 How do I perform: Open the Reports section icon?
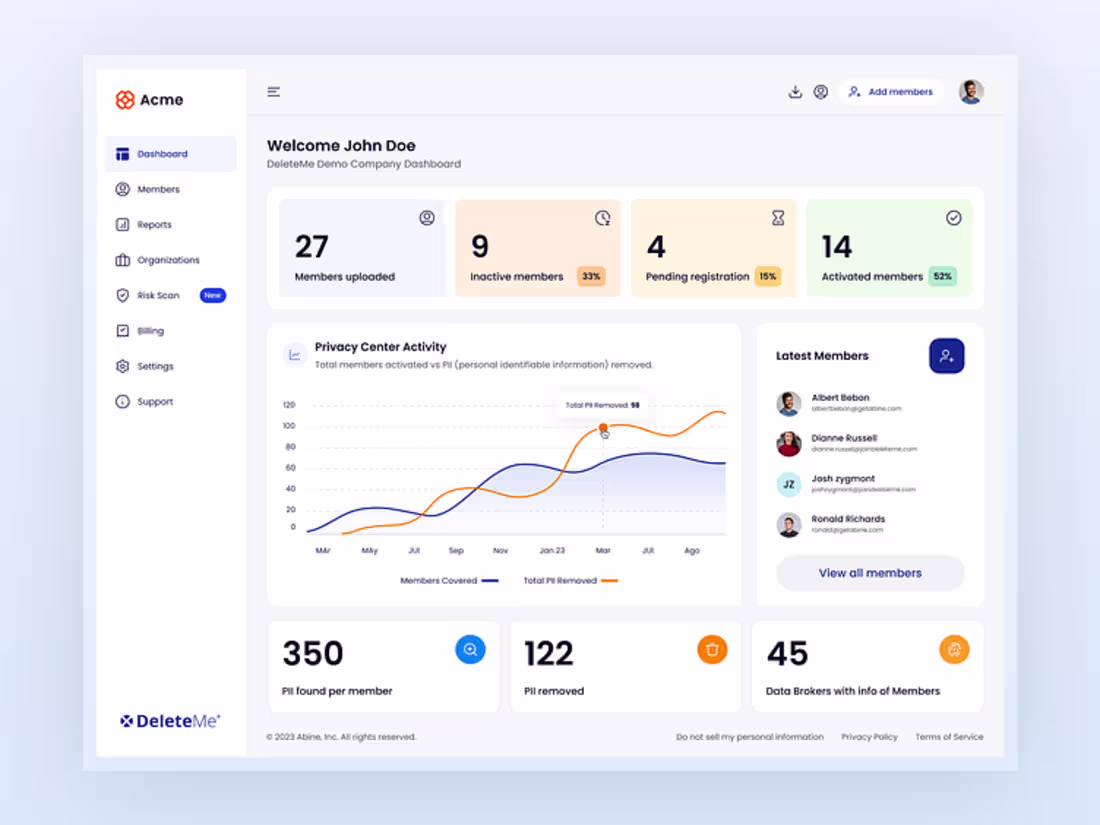(122, 224)
